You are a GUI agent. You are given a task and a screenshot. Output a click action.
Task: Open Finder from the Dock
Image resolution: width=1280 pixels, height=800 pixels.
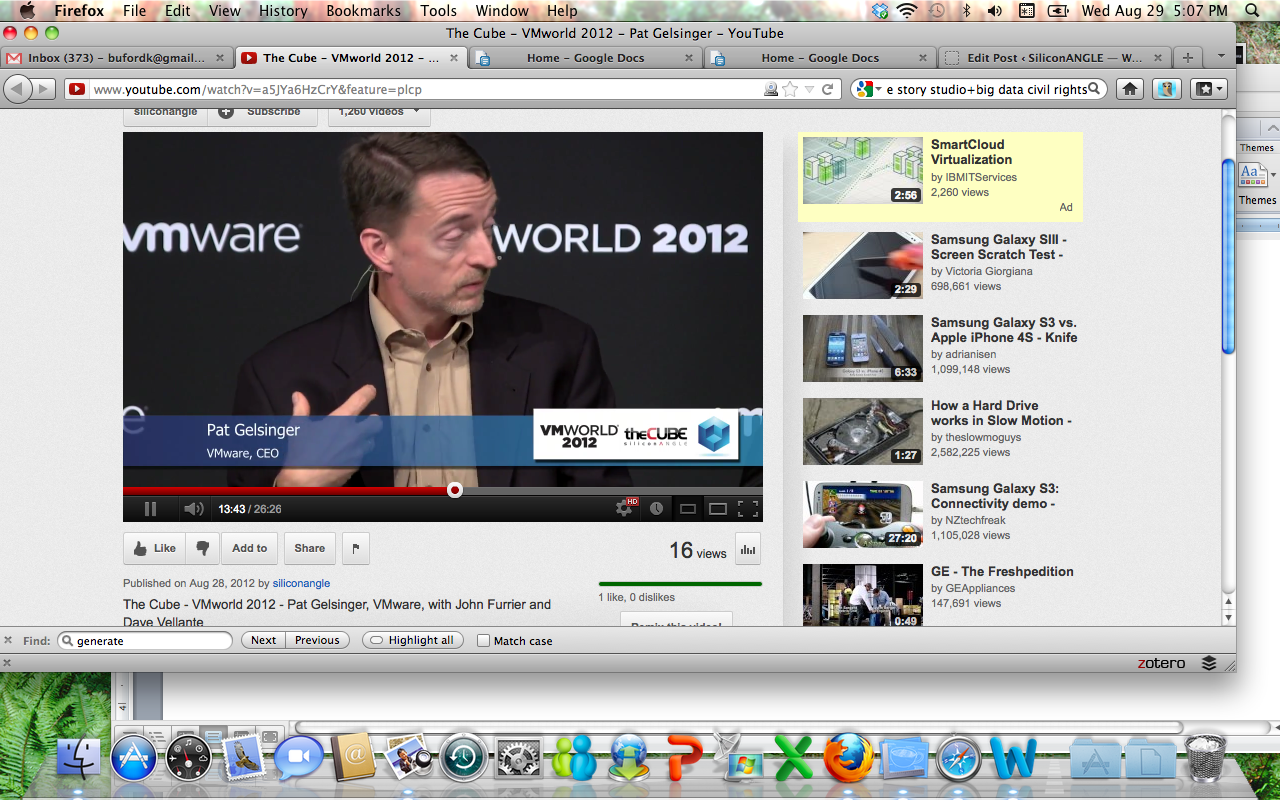point(79,759)
